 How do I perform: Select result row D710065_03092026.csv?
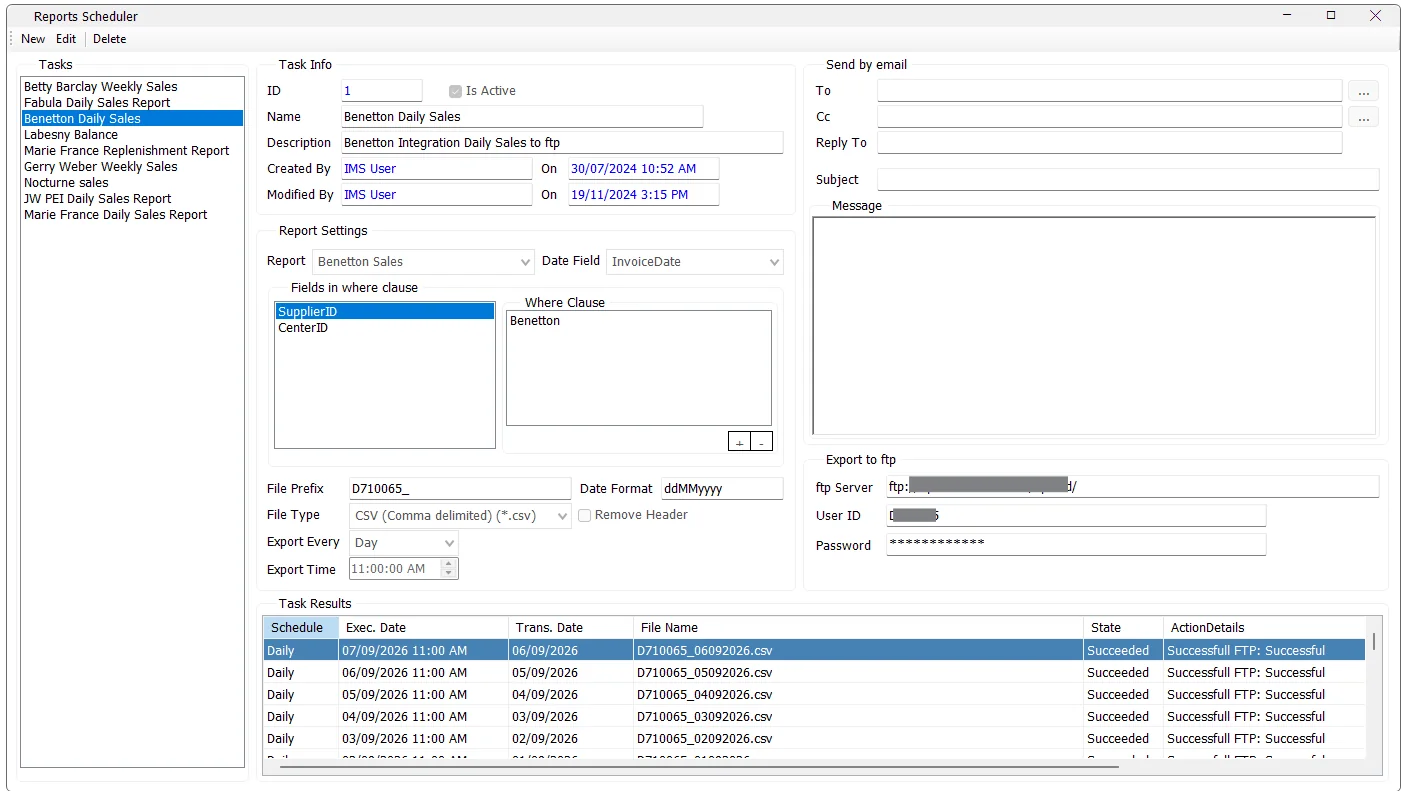(814, 717)
